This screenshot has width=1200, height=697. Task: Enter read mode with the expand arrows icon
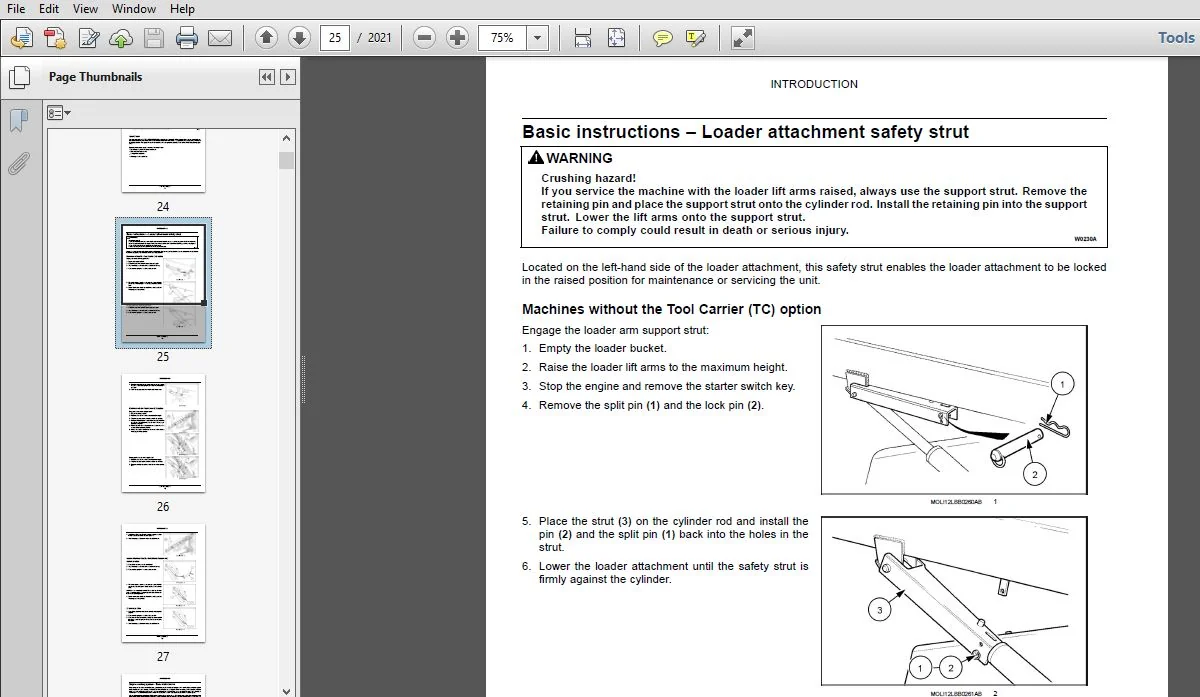(742, 38)
